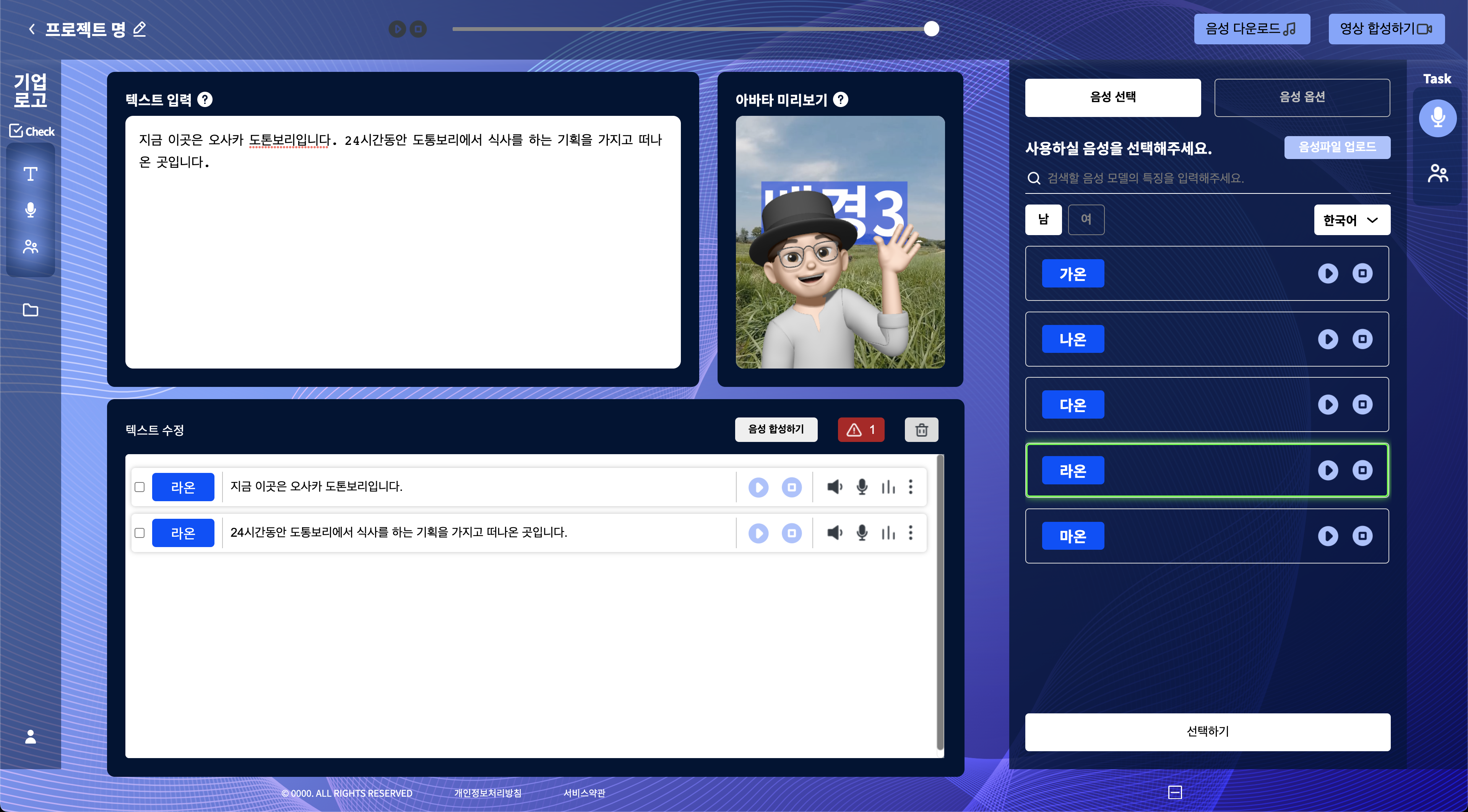Open the Task avatar people icon
The image size is (1468, 812).
coord(1438,173)
